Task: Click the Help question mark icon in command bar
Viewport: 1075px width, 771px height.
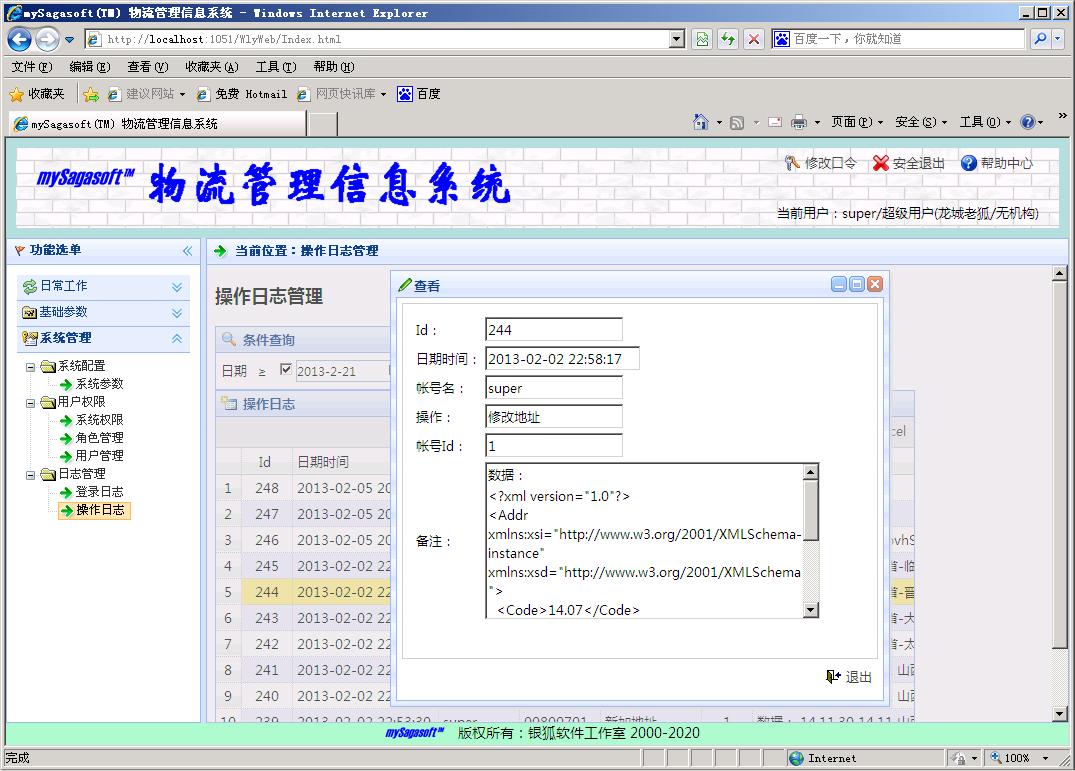Action: tap(1027, 122)
